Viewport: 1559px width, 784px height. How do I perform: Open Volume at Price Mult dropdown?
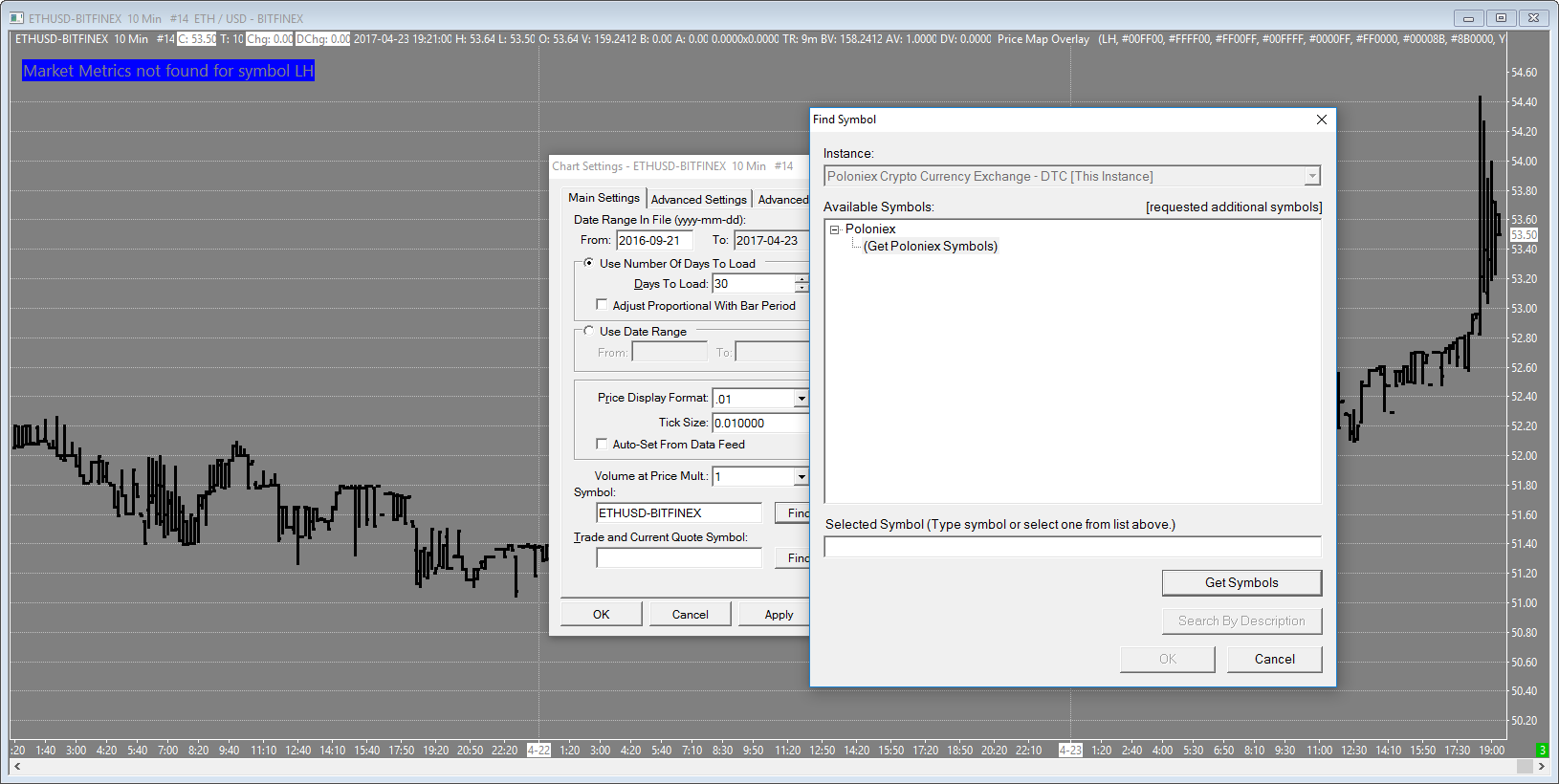click(801, 476)
